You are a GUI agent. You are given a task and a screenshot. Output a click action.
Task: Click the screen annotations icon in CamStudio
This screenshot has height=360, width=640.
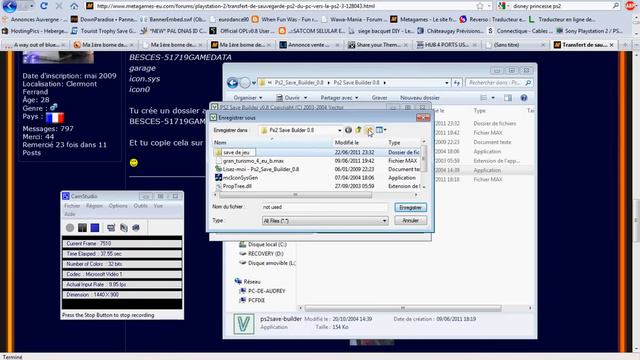click(111, 228)
